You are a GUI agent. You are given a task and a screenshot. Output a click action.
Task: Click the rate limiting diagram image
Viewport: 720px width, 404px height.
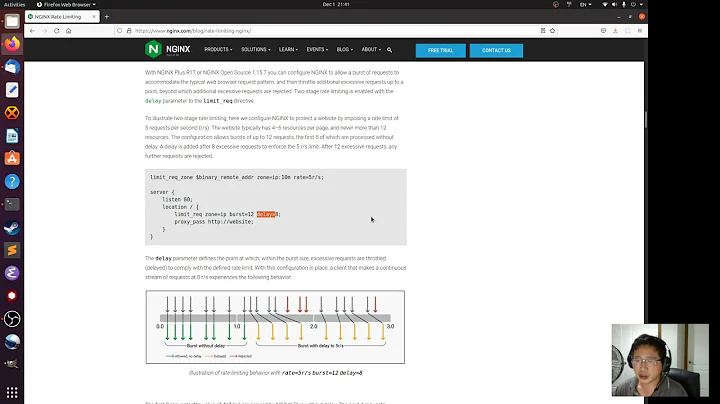[x=275, y=327]
